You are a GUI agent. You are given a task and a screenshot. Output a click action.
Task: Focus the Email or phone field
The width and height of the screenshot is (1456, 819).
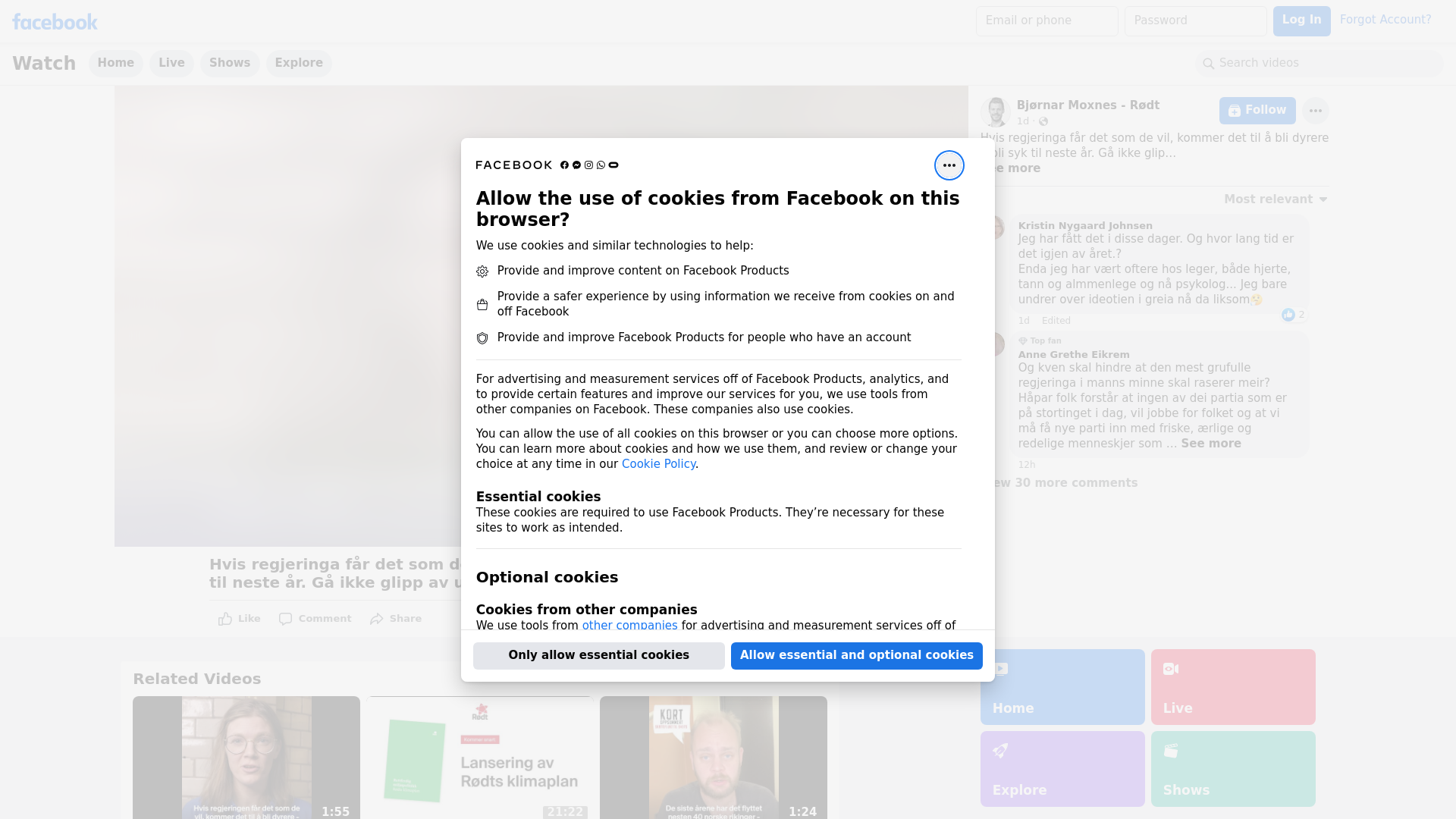pos(1046,21)
